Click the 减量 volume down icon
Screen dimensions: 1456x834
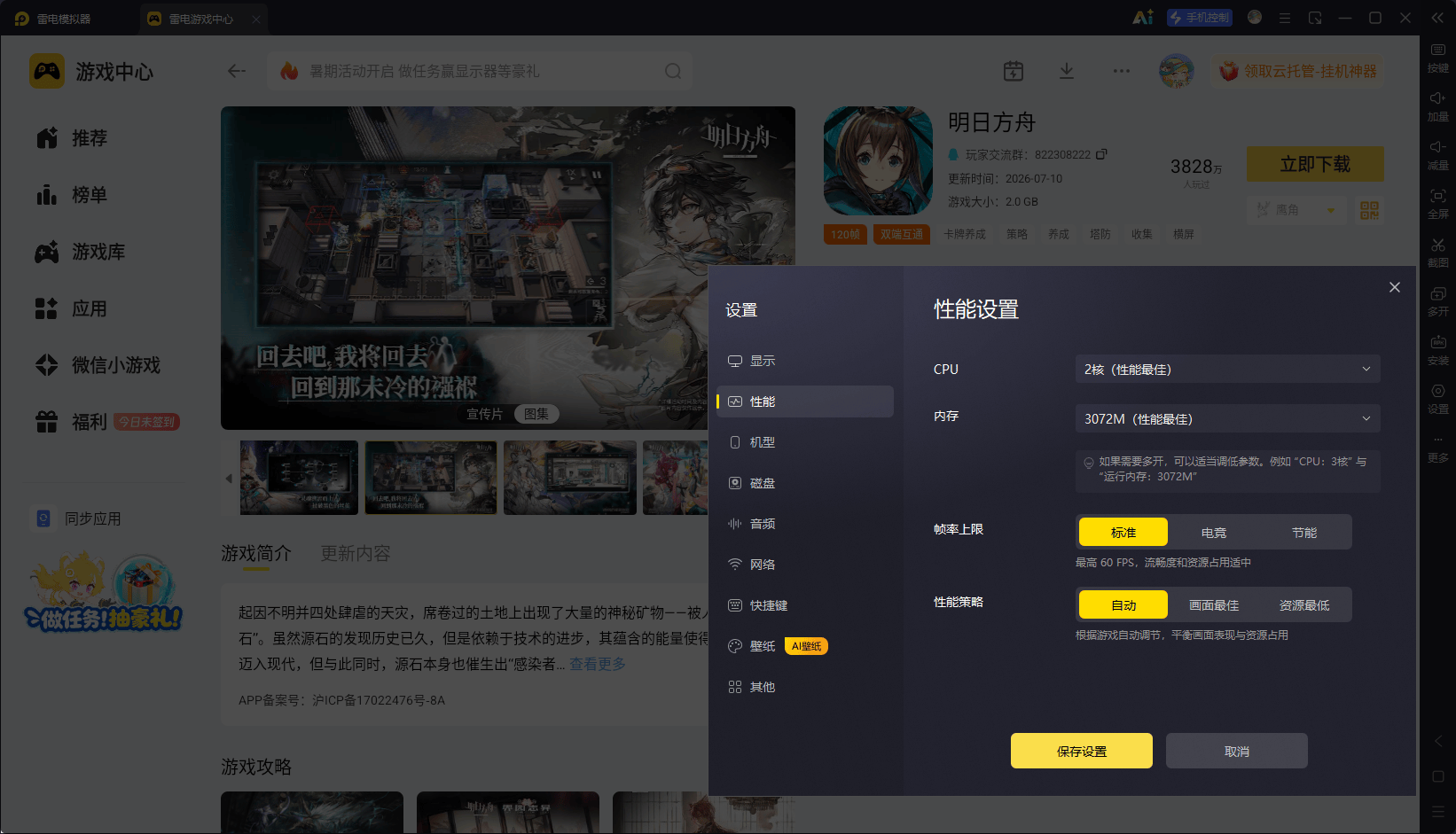(1438, 155)
